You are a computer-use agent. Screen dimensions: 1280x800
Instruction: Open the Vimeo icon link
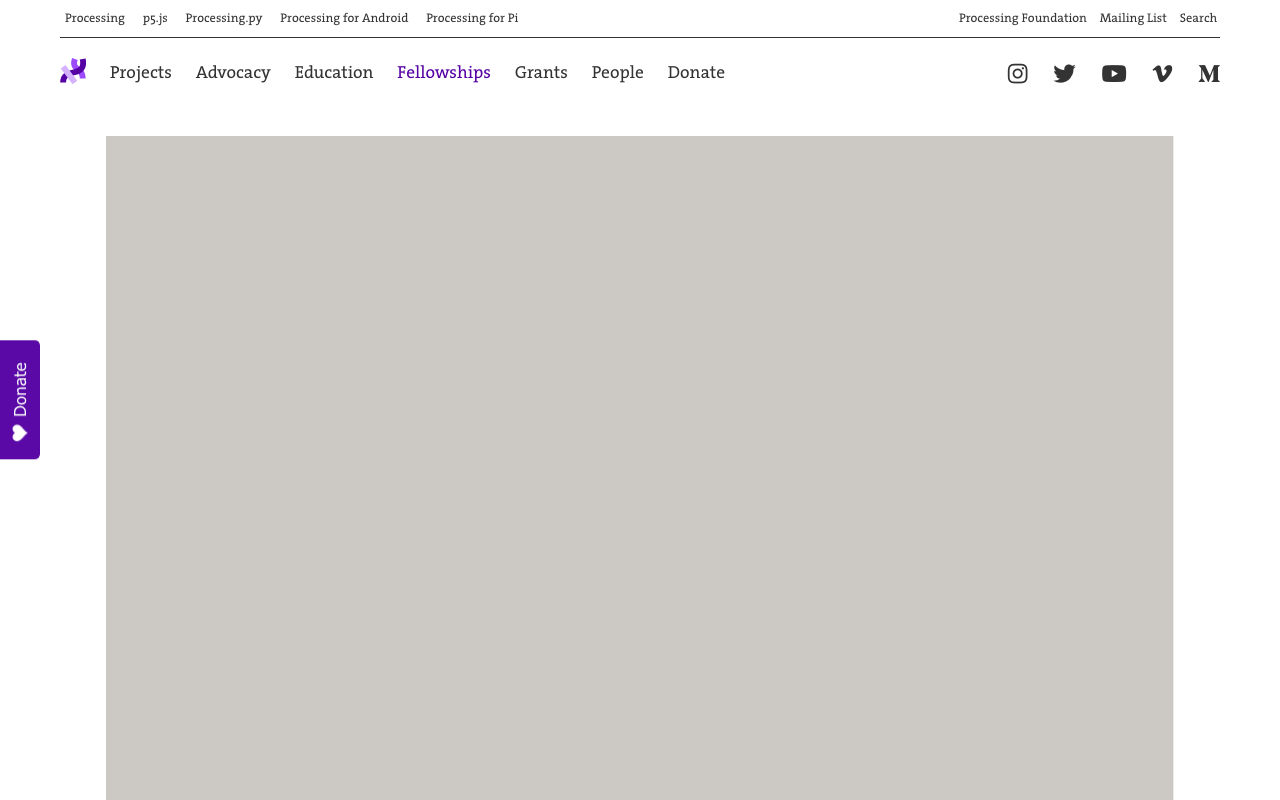[1162, 73]
